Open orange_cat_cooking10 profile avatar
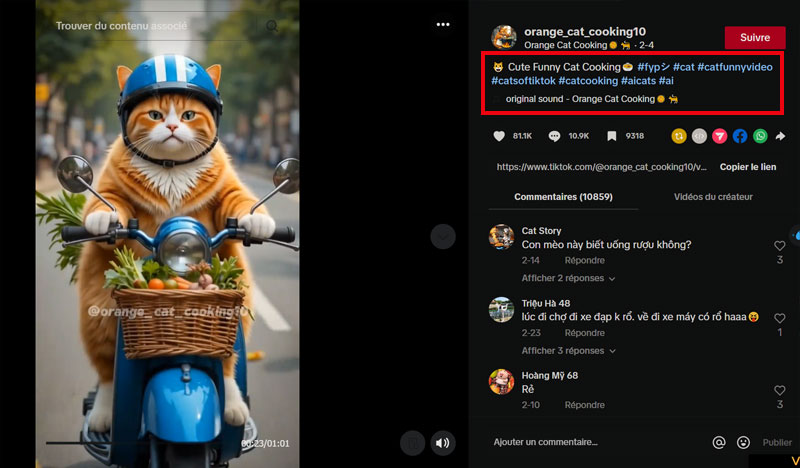Viewport: 800px width, 468px height. 504,37
